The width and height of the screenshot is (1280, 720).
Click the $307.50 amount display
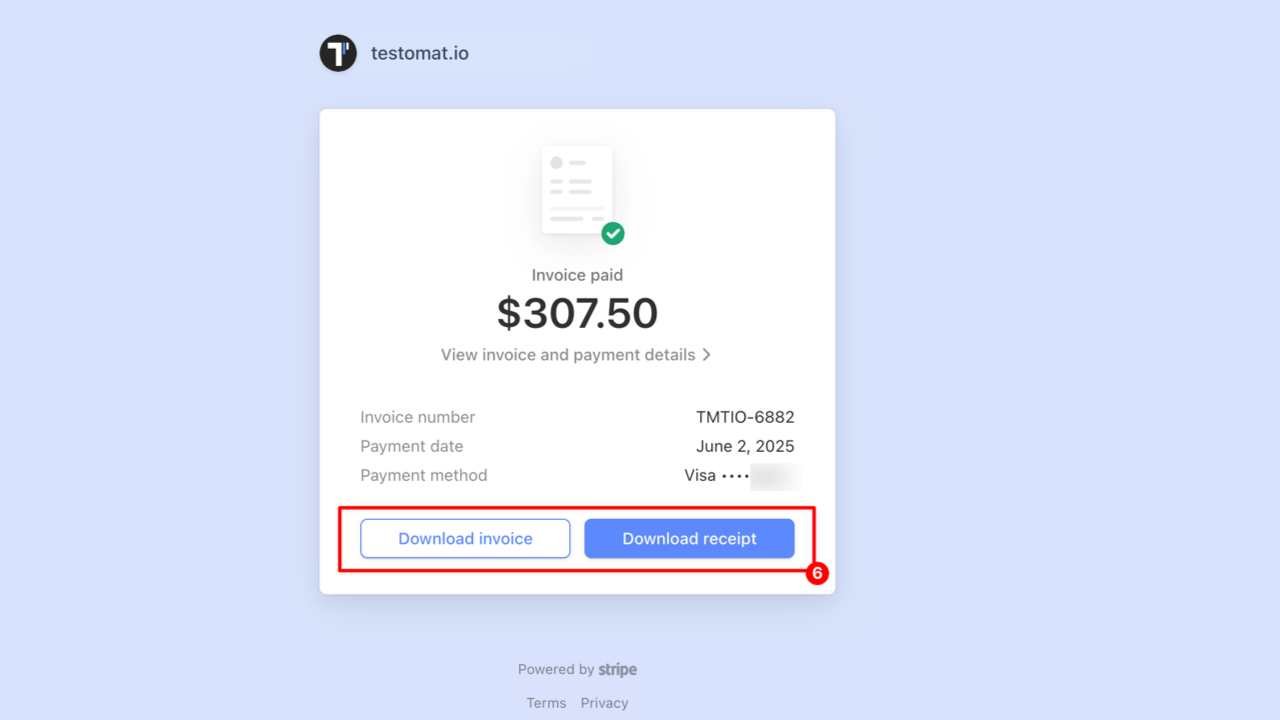click(577, 313)
